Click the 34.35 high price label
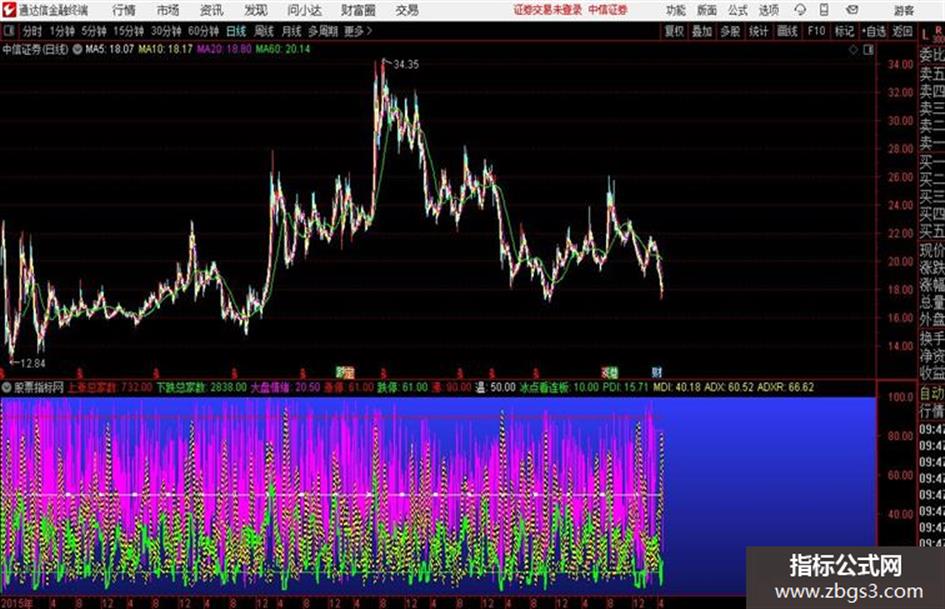Screen dimensions: 945x609 click(406, 65)
